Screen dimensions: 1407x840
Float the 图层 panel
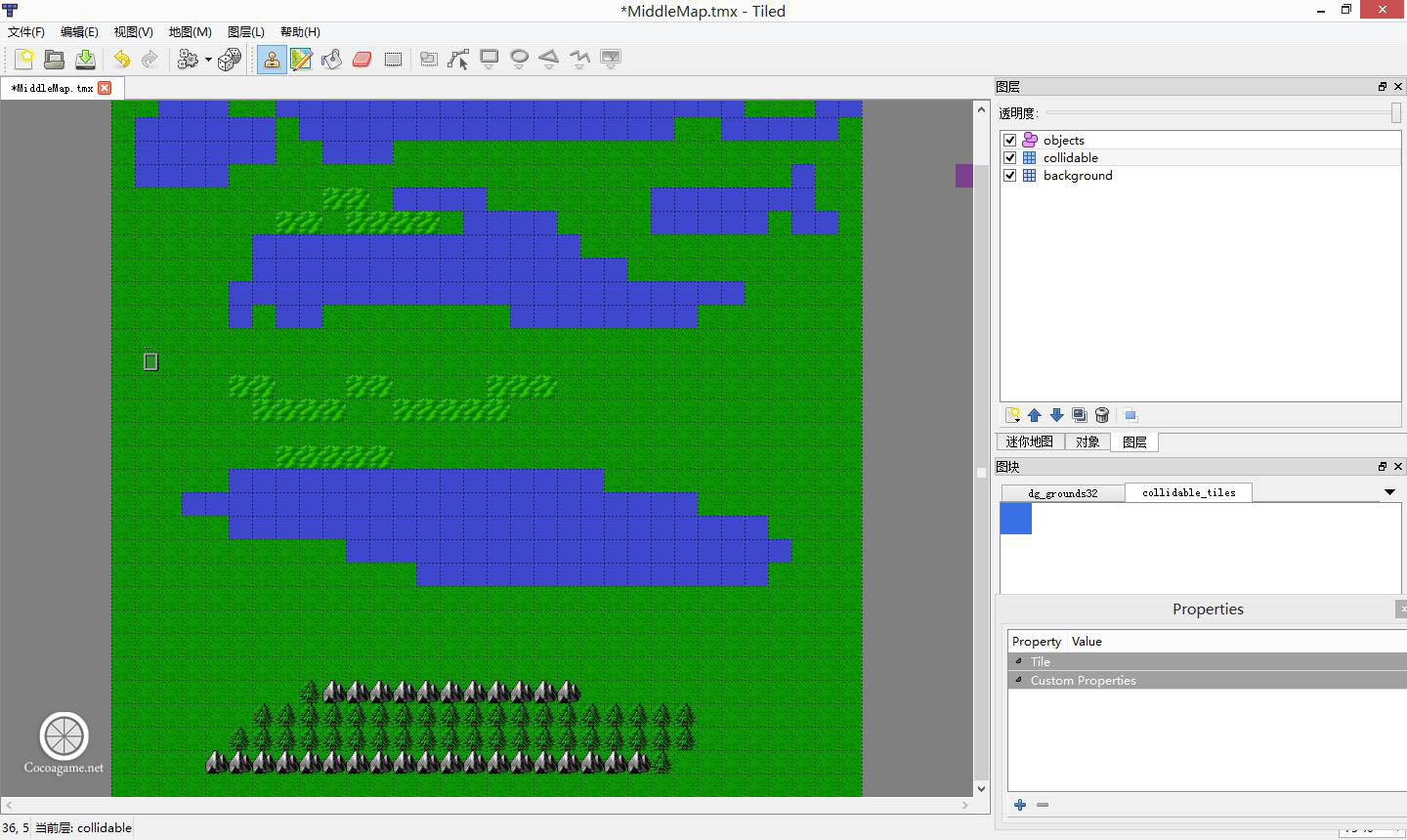pyautogui.click(x=1383, y=87)
